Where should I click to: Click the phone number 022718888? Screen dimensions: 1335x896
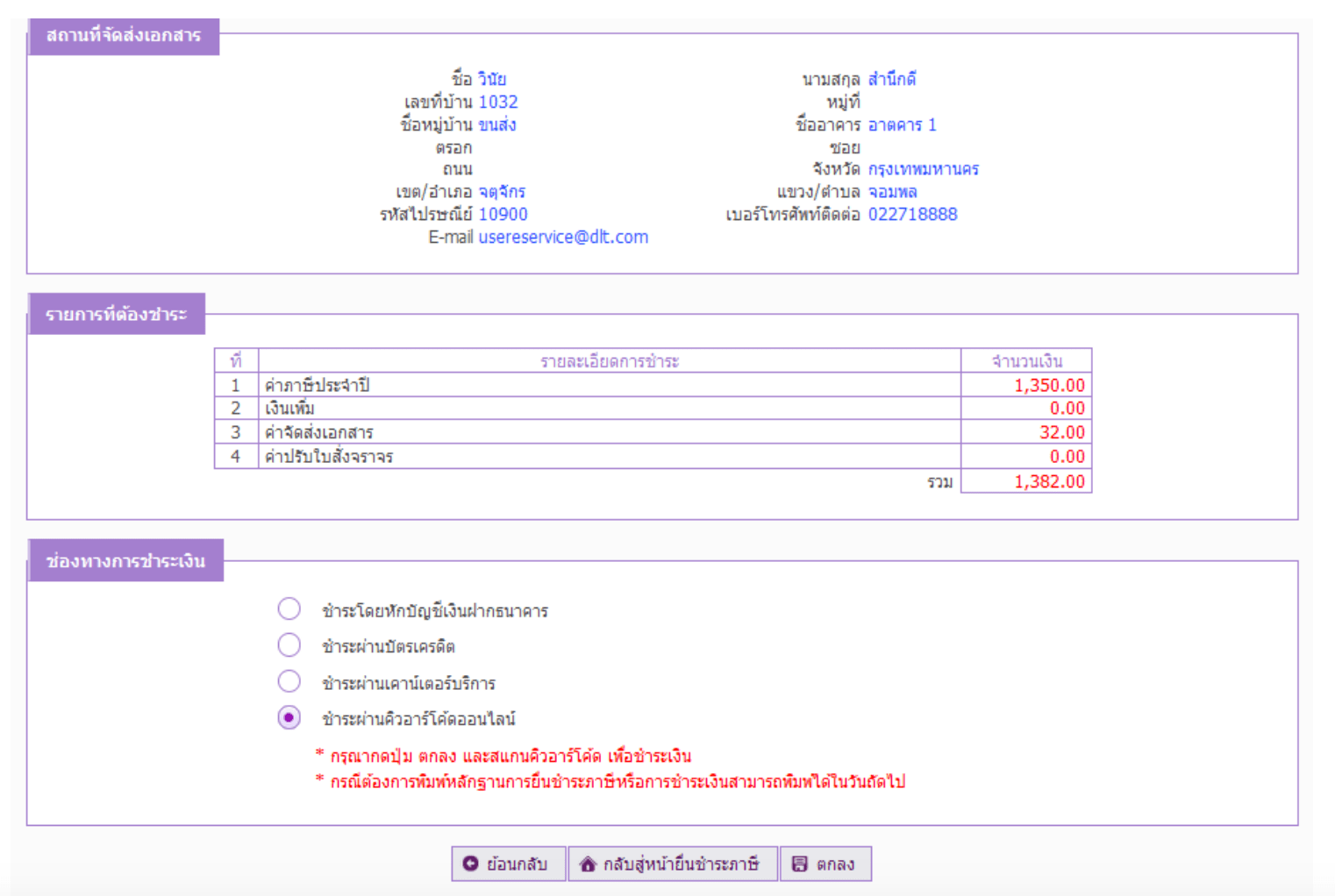[912, 215]
